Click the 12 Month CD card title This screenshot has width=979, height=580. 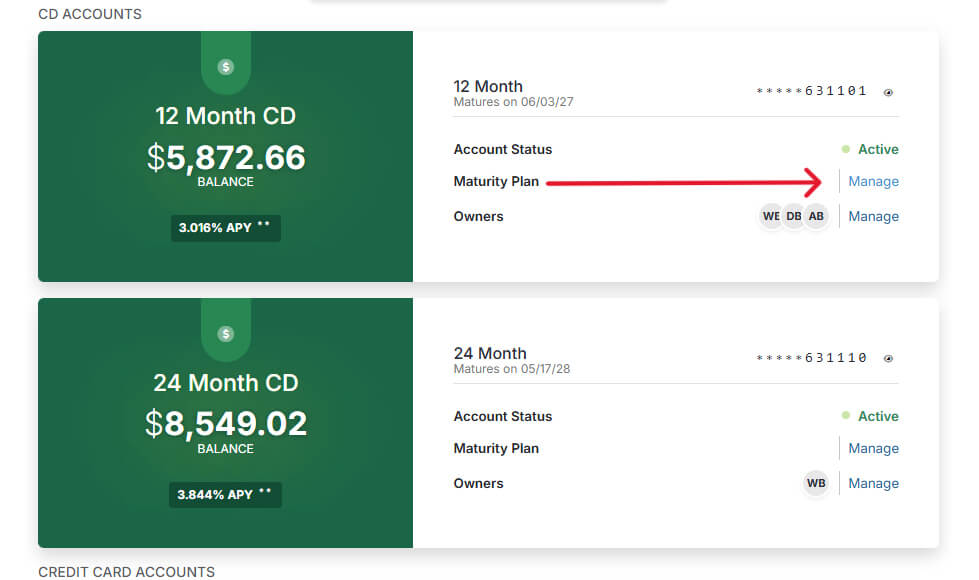(225, 116)
